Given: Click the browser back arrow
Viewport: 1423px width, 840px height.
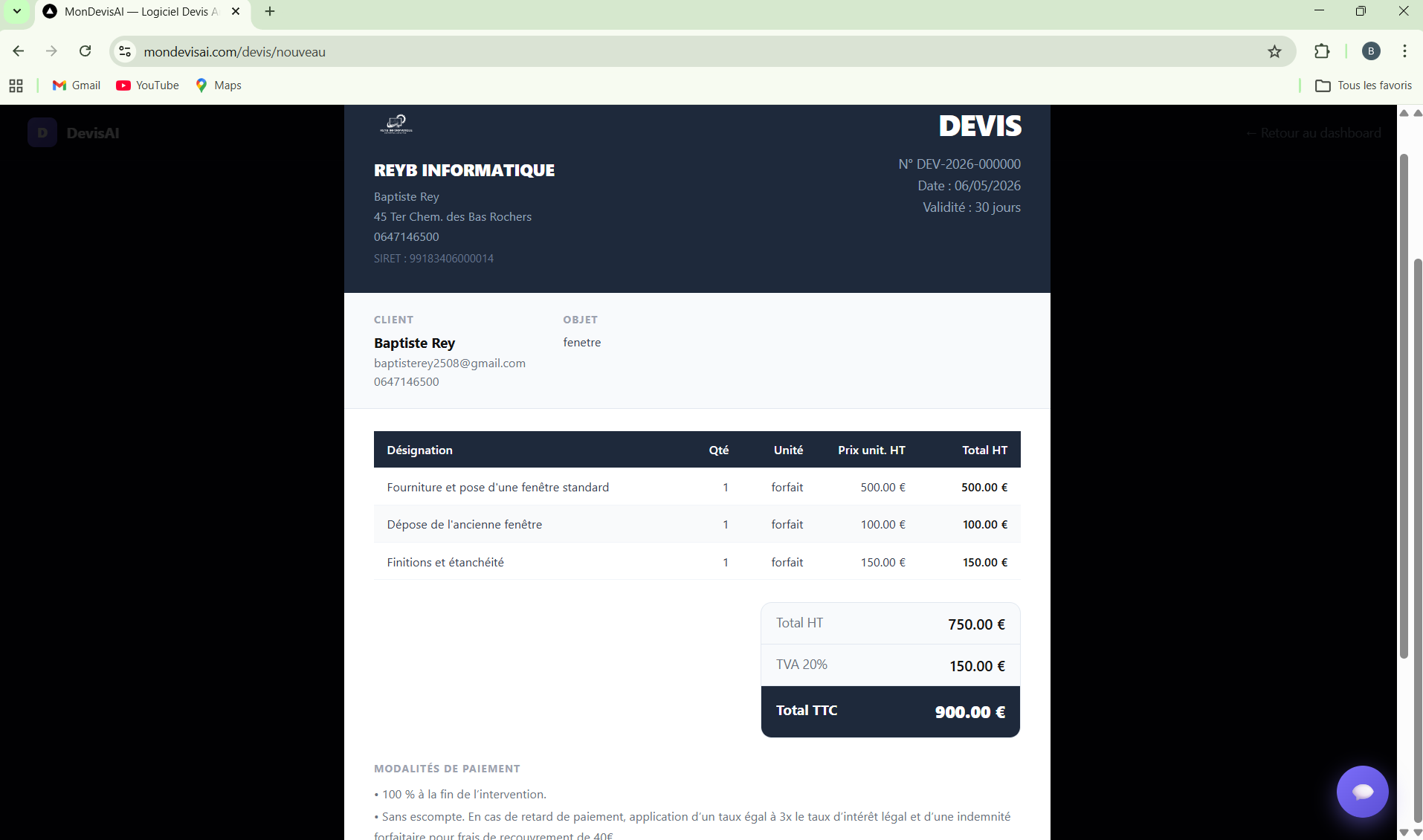Looking at the screenshot, I should point(19,51).
